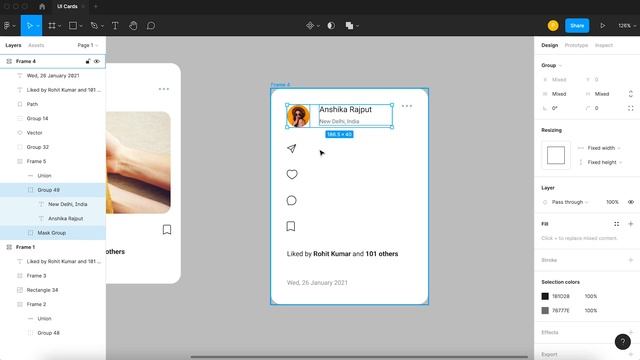This screenshot has width=640, height=360.
Task: Switch to the Inspect tab
Action: (604, 45)
